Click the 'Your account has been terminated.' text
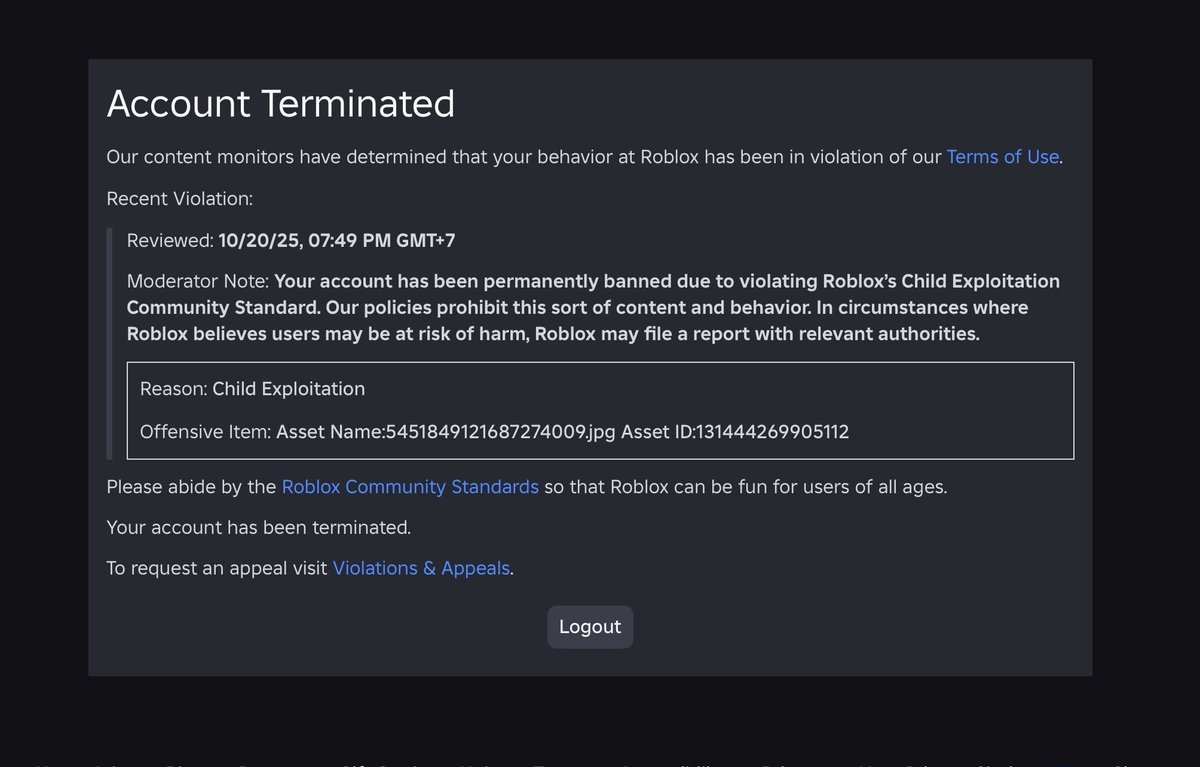Screen dimensions: 1200x767 point(259,527)
